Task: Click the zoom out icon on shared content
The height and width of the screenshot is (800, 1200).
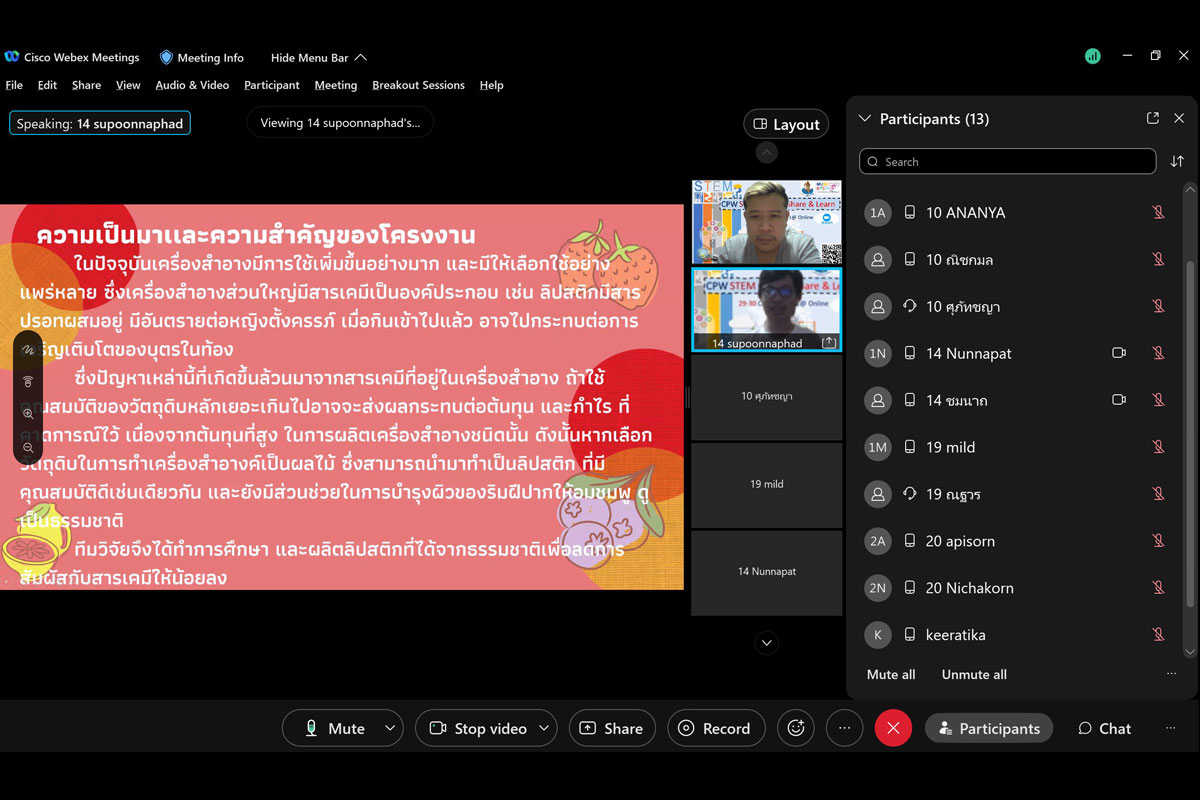Action: (28, 447)
